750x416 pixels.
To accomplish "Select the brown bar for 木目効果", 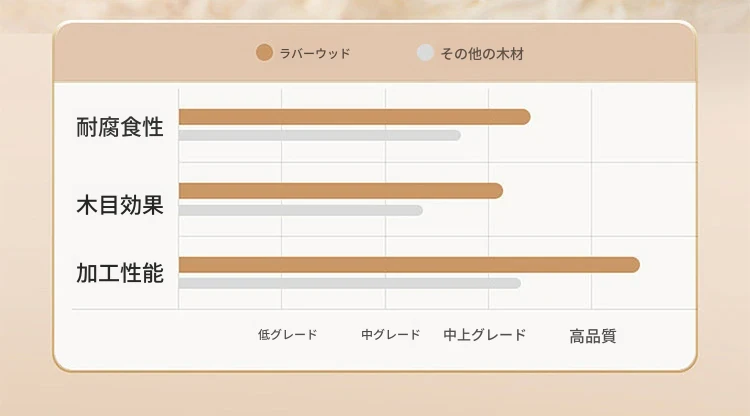I will tap(341, 191).
